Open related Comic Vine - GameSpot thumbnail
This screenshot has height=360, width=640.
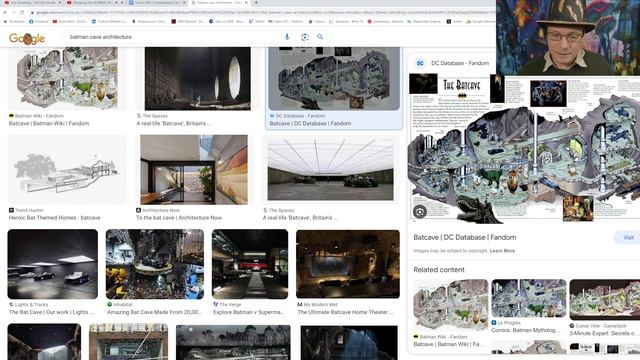coord(604,299)
